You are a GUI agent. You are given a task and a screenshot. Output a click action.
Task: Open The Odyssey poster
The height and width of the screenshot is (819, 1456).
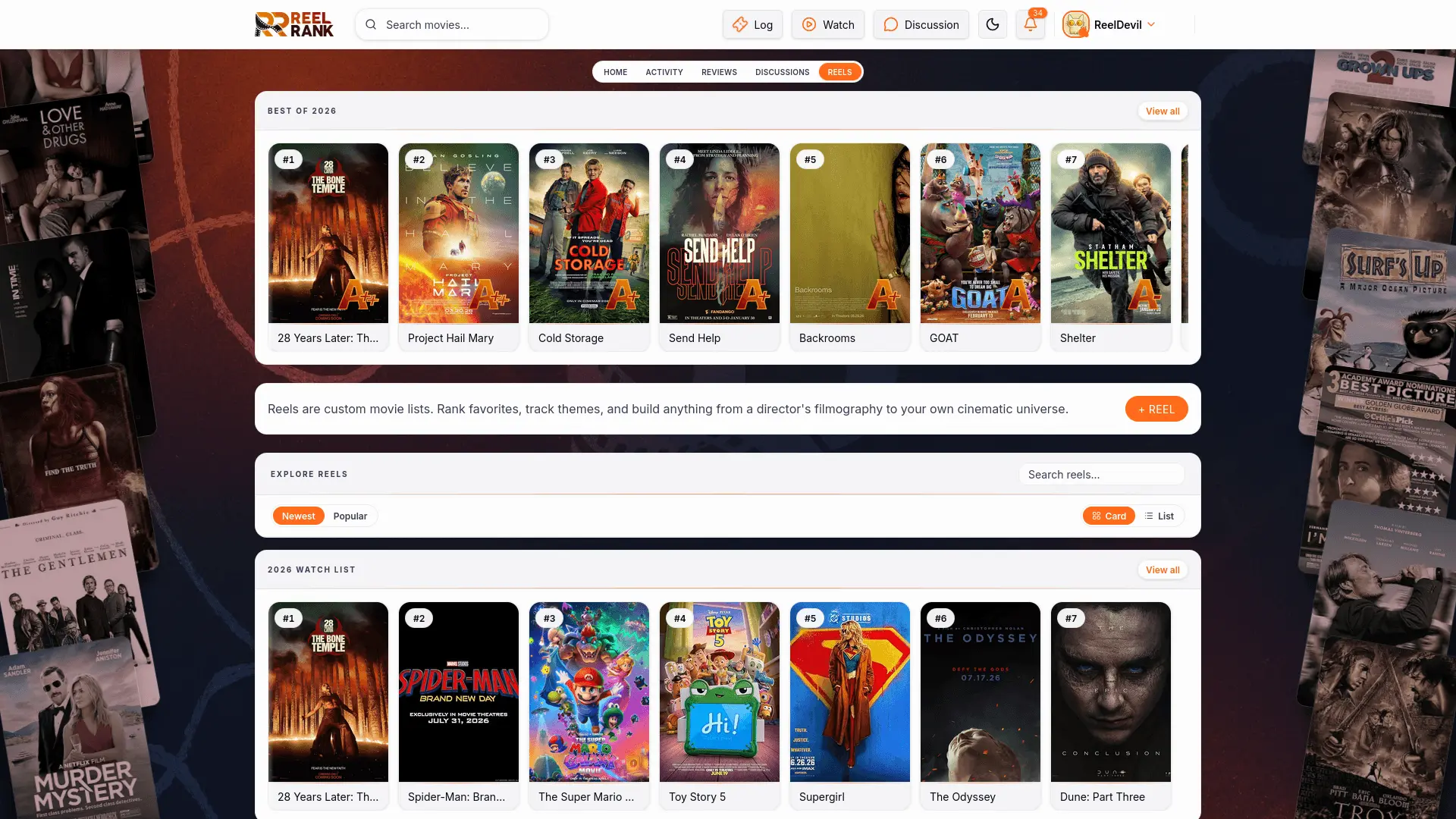[981, 692]
